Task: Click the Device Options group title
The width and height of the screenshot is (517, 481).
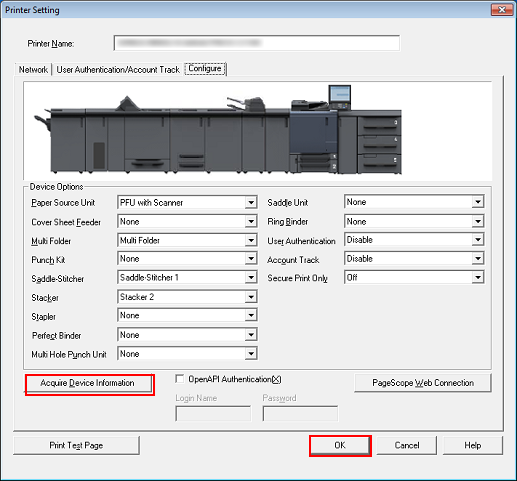Action: click(x=56, y=187)
